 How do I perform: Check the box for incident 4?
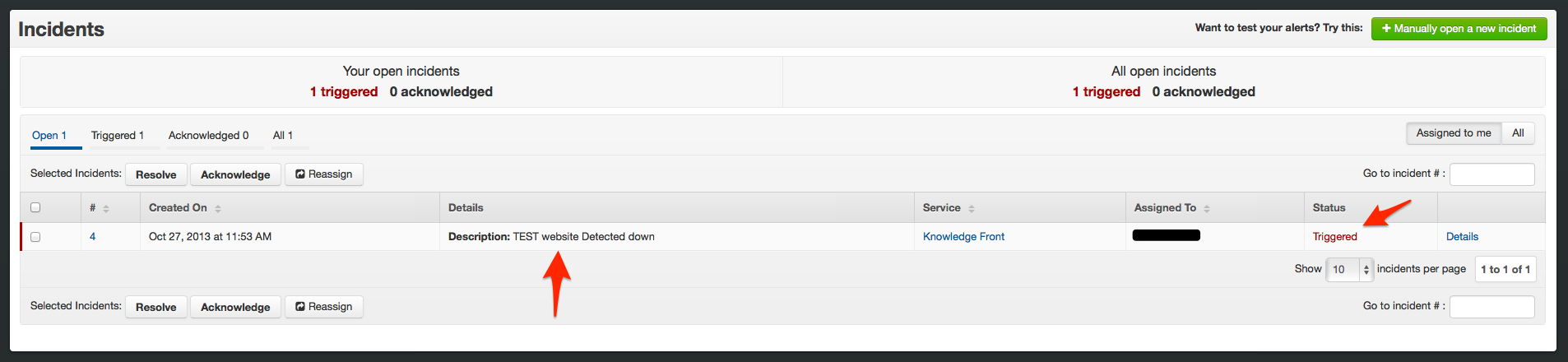click(35, 237)
